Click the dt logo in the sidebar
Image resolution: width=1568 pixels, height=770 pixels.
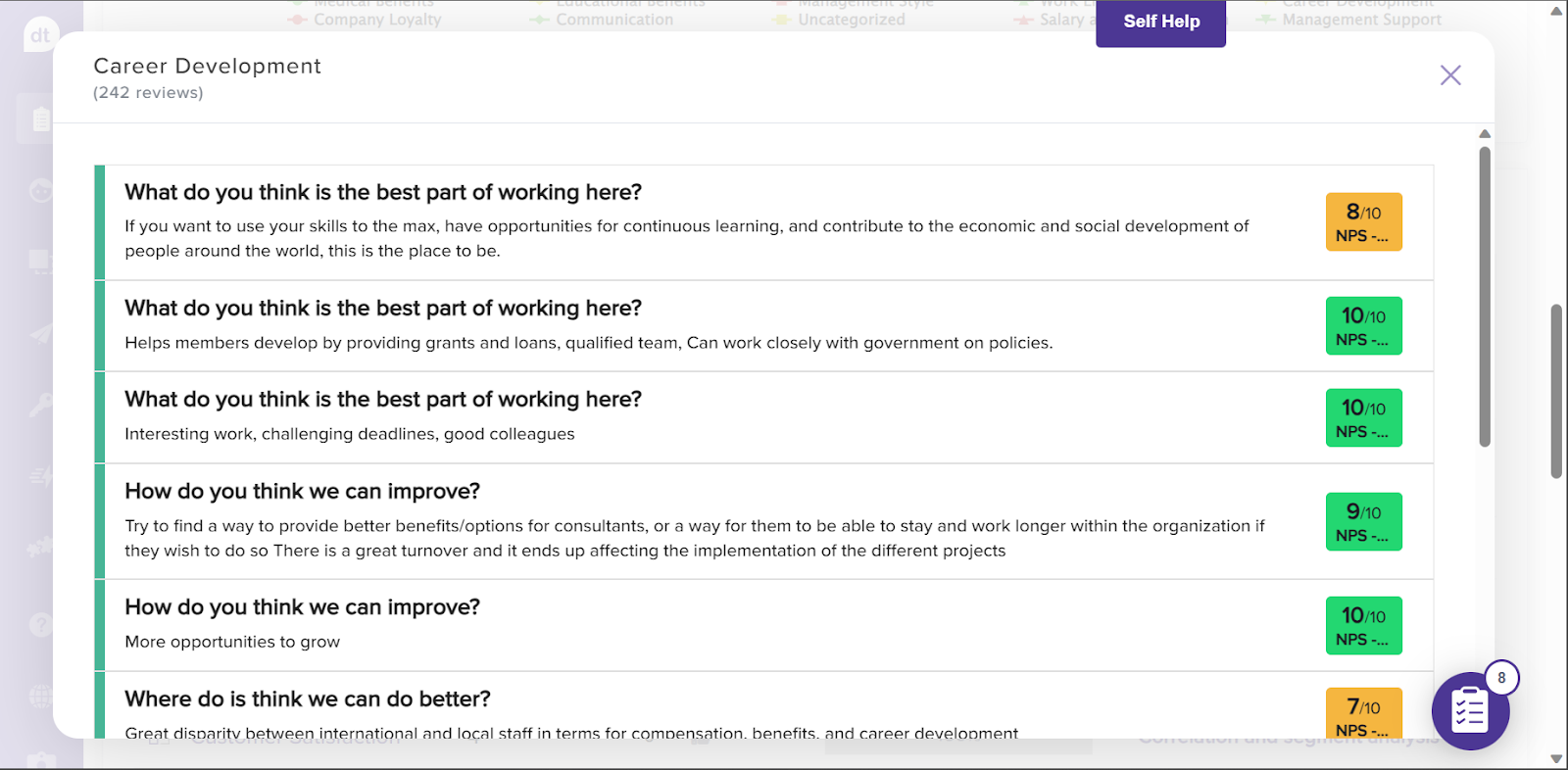click(39, 36)
